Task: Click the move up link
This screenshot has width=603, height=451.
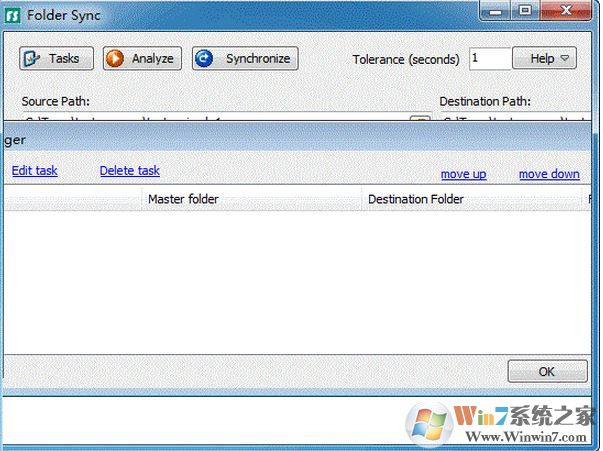Action: coord(463,174)
